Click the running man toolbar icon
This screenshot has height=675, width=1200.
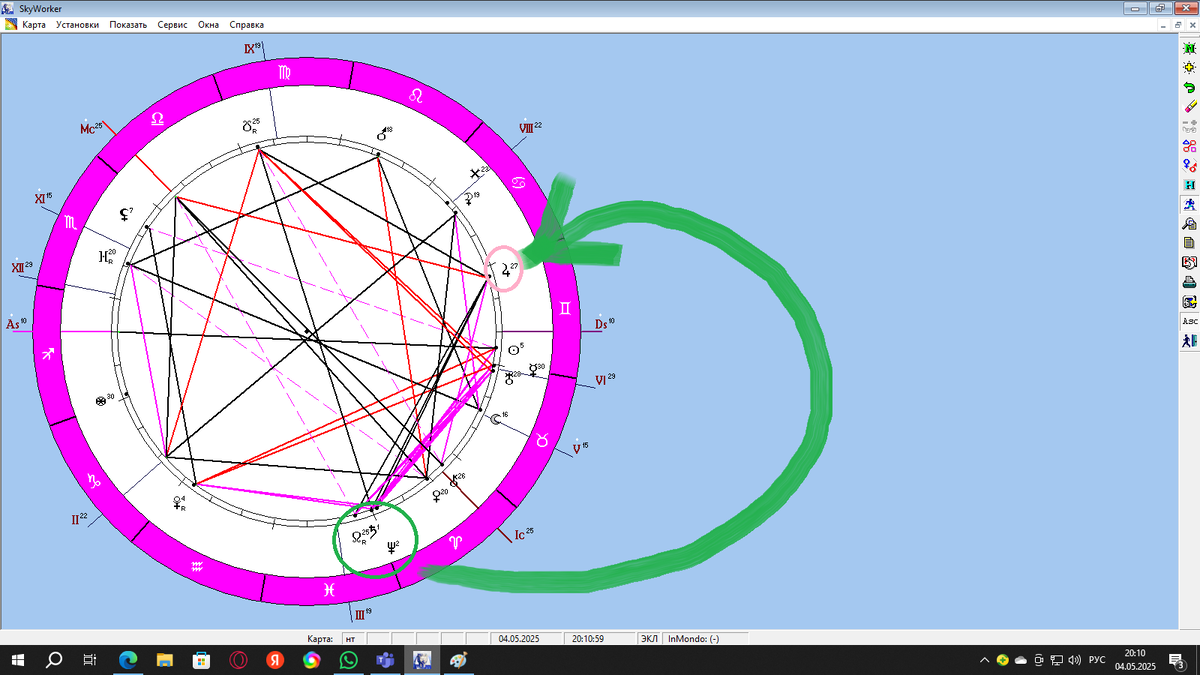click(x=1190, y=204)
